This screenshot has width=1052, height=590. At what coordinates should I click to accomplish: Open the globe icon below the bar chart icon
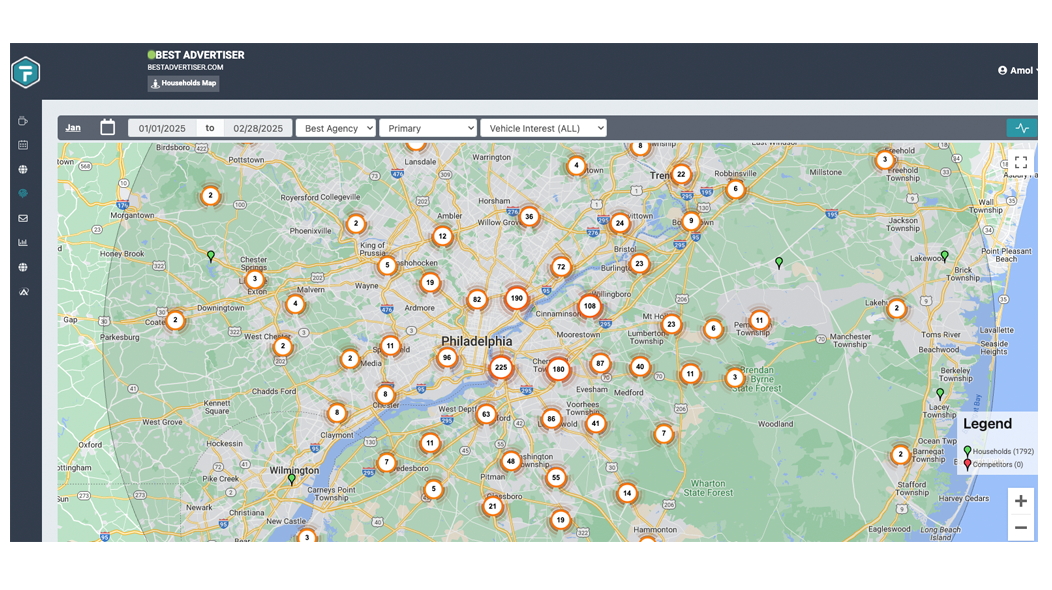[x=23, y=267]
